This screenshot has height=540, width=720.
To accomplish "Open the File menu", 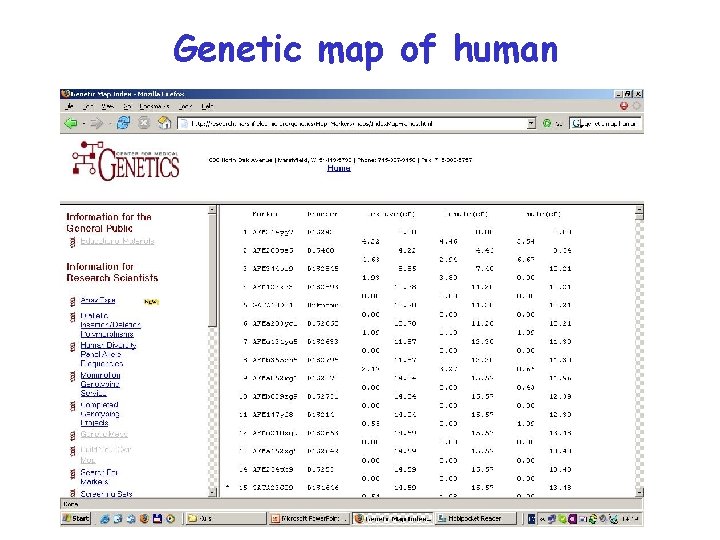I will coord(69,107).
